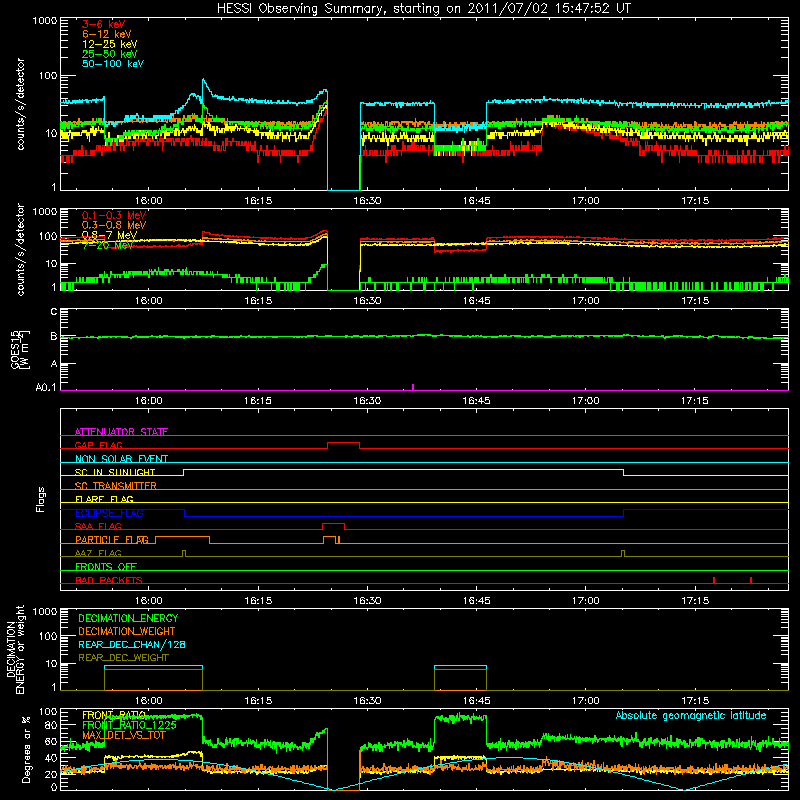This screenshot has width=800, height=800.
Task: Select the DECIMATION_ENERGY legend label
Action: coord(128,618)
